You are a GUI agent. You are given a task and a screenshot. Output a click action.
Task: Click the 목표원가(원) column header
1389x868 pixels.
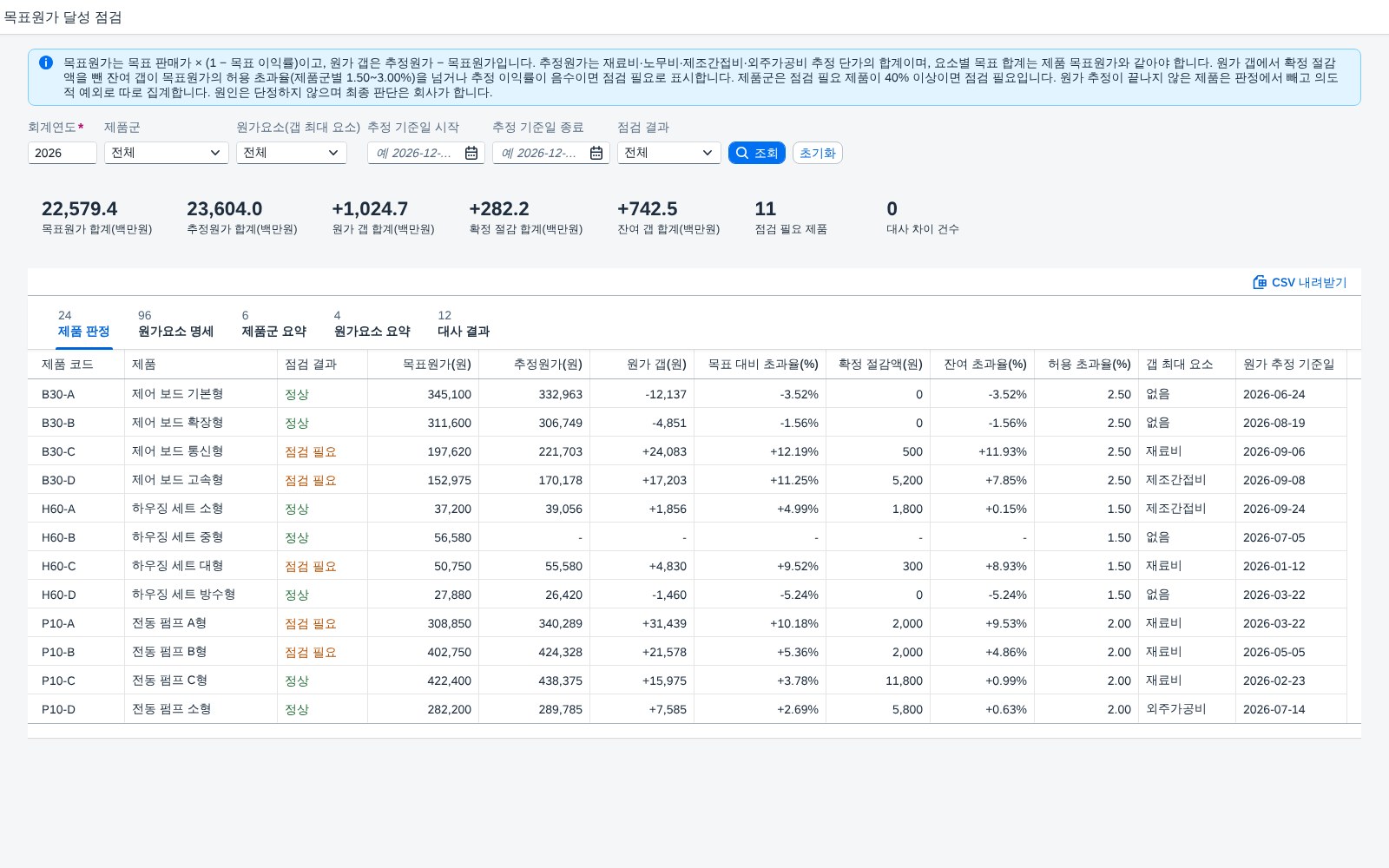click(424, 365)
